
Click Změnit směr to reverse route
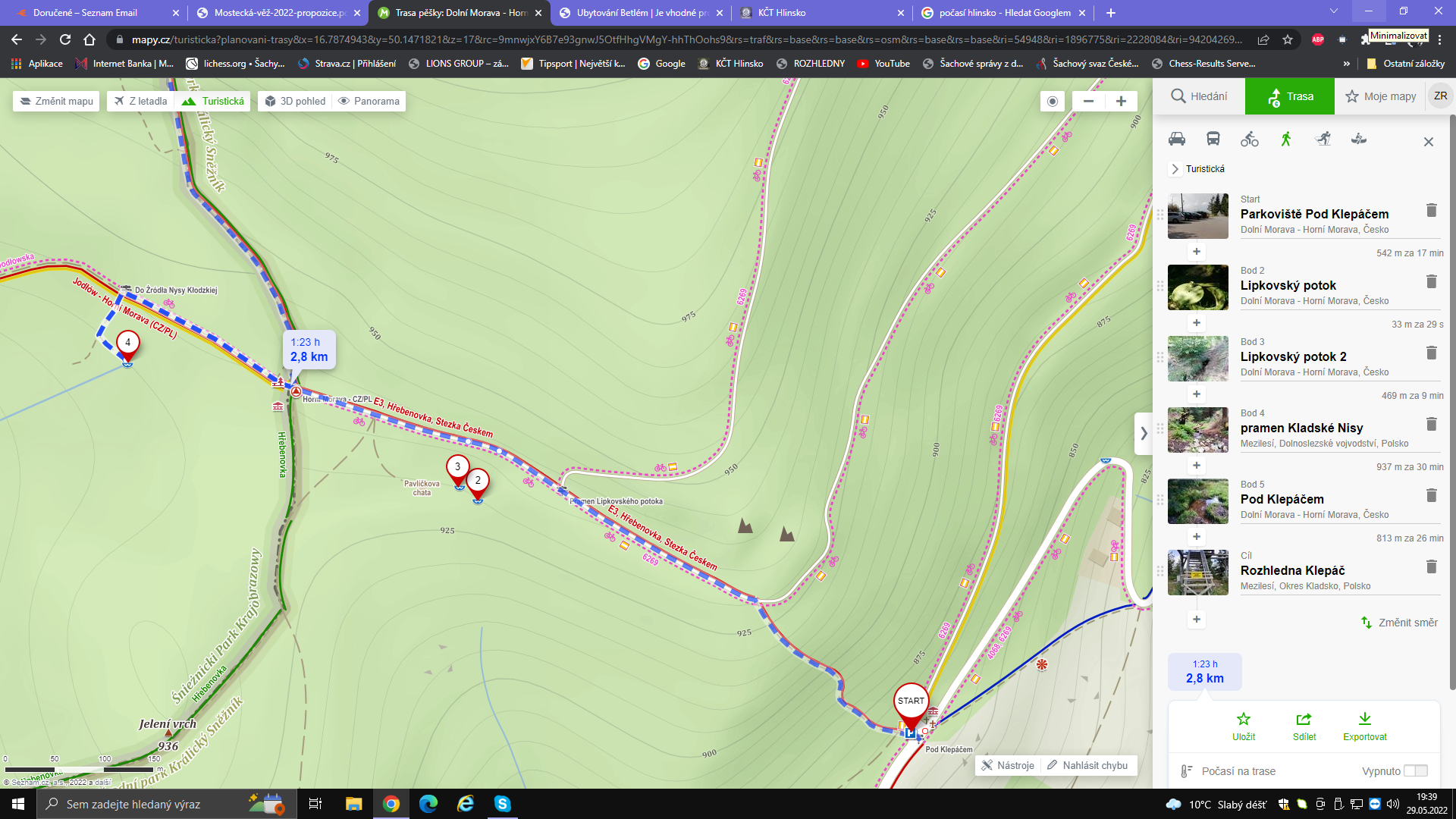tap(1399, 623)
